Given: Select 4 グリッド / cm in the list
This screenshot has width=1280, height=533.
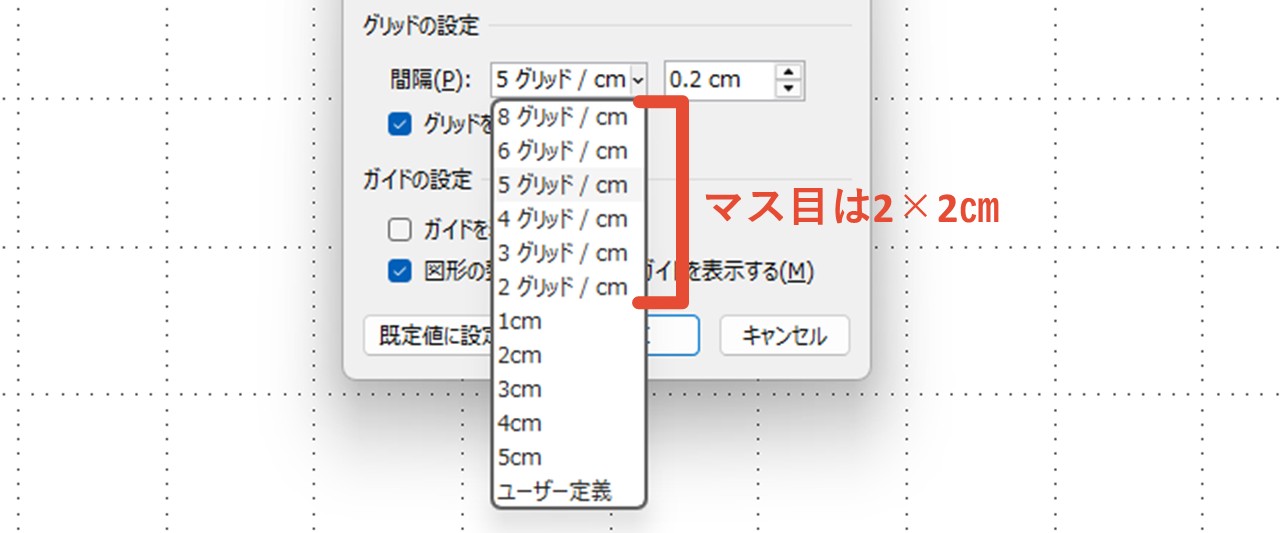Looking at the screenshot, I should (x=568, y=219).
